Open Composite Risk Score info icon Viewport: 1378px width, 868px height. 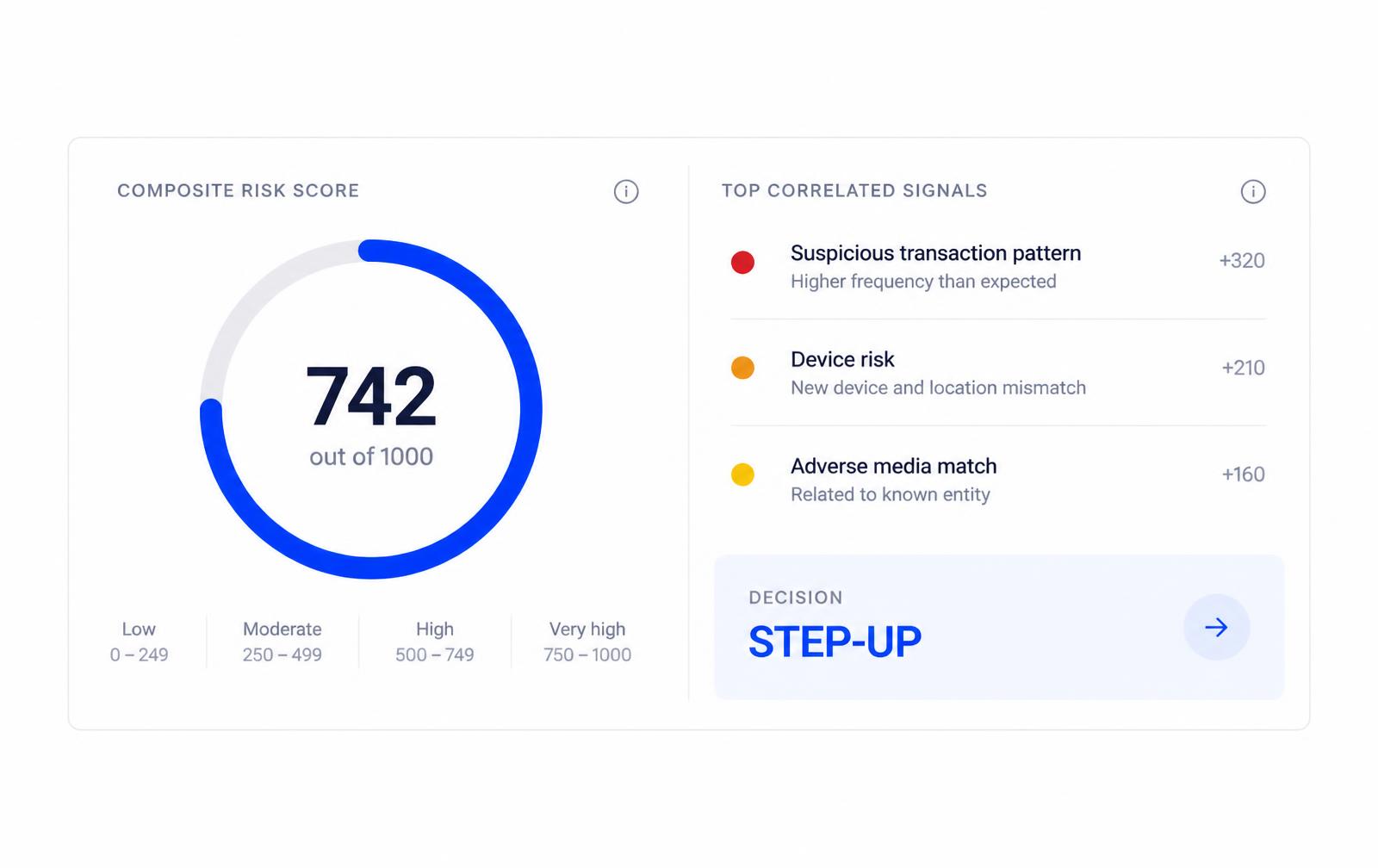click(626, 191)
